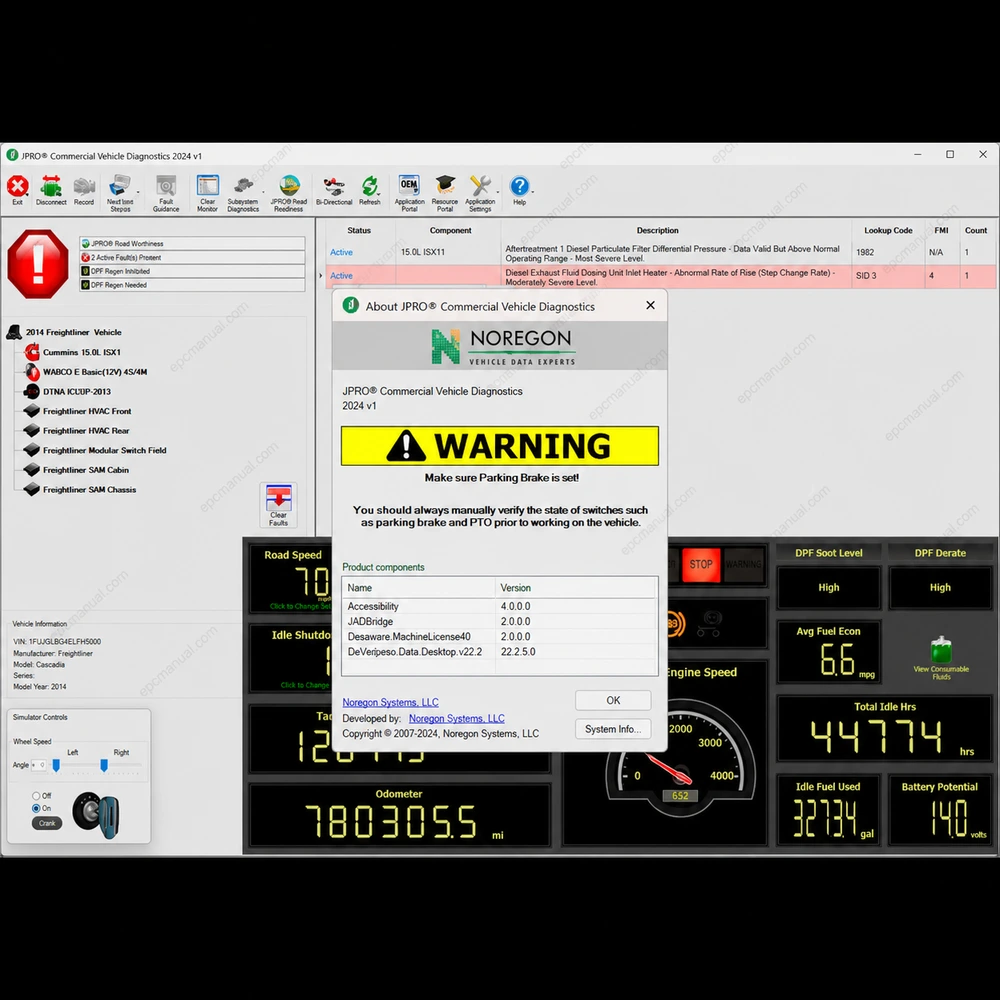Select the JADBridge component row
The image size is (1000, 1000).
tap(499, 621)
